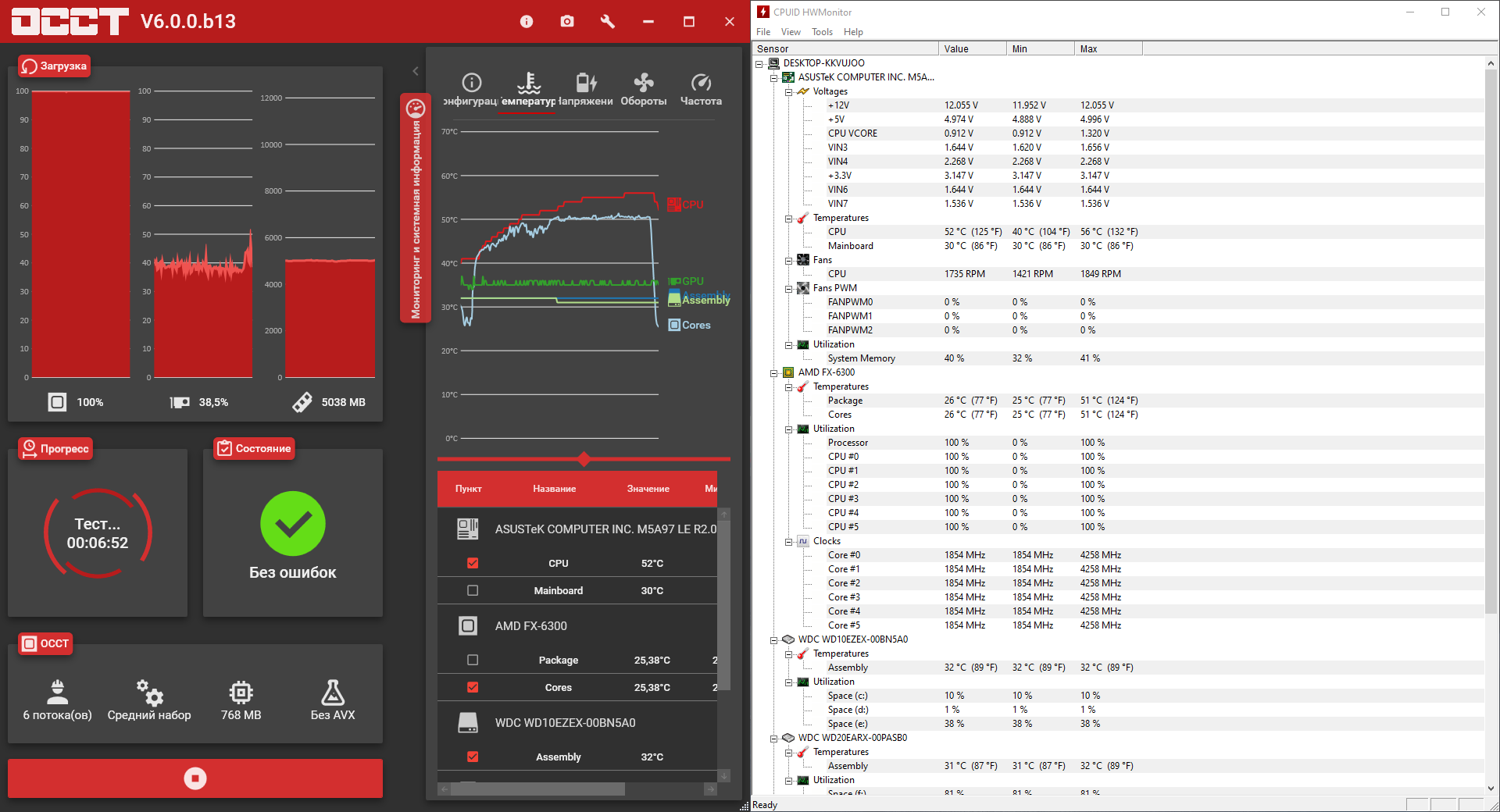The image size is (1500, 812).
Task: Stop the running OCCT test
Action: [x=195, y=778]
